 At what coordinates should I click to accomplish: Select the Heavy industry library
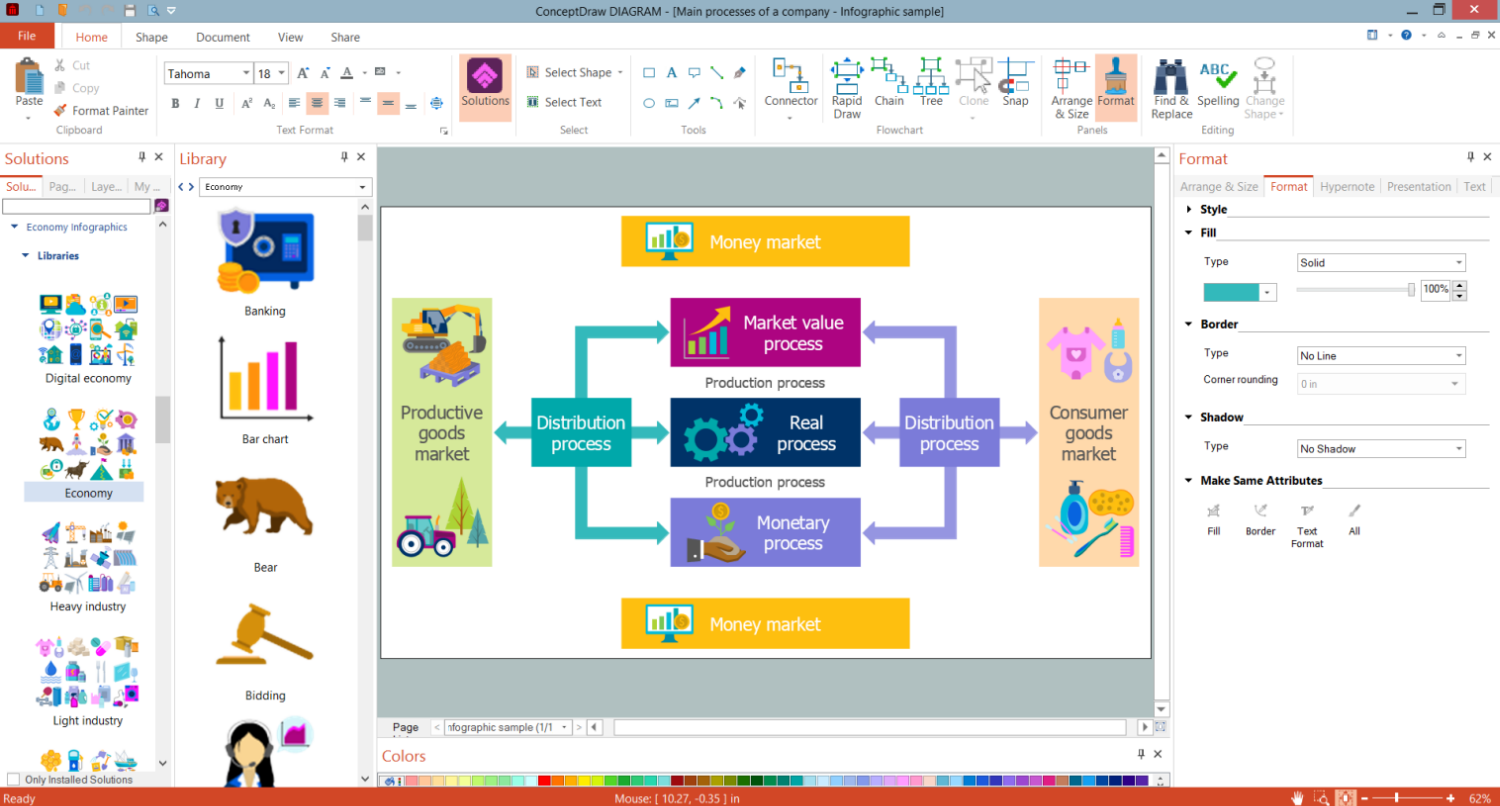pos(88,566)
